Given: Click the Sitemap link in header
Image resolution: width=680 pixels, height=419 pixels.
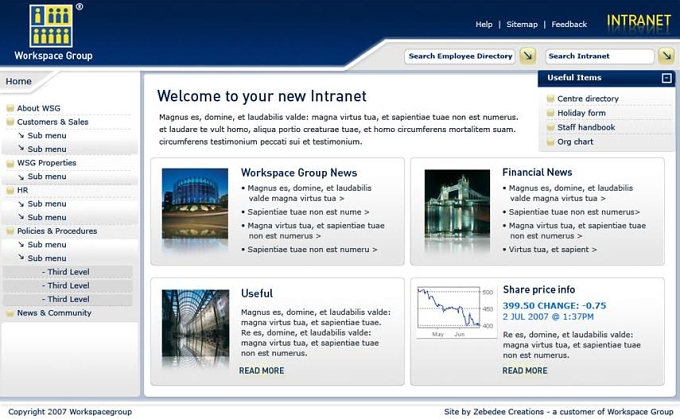Looking at the screenshot, I should tap(522, 24).
